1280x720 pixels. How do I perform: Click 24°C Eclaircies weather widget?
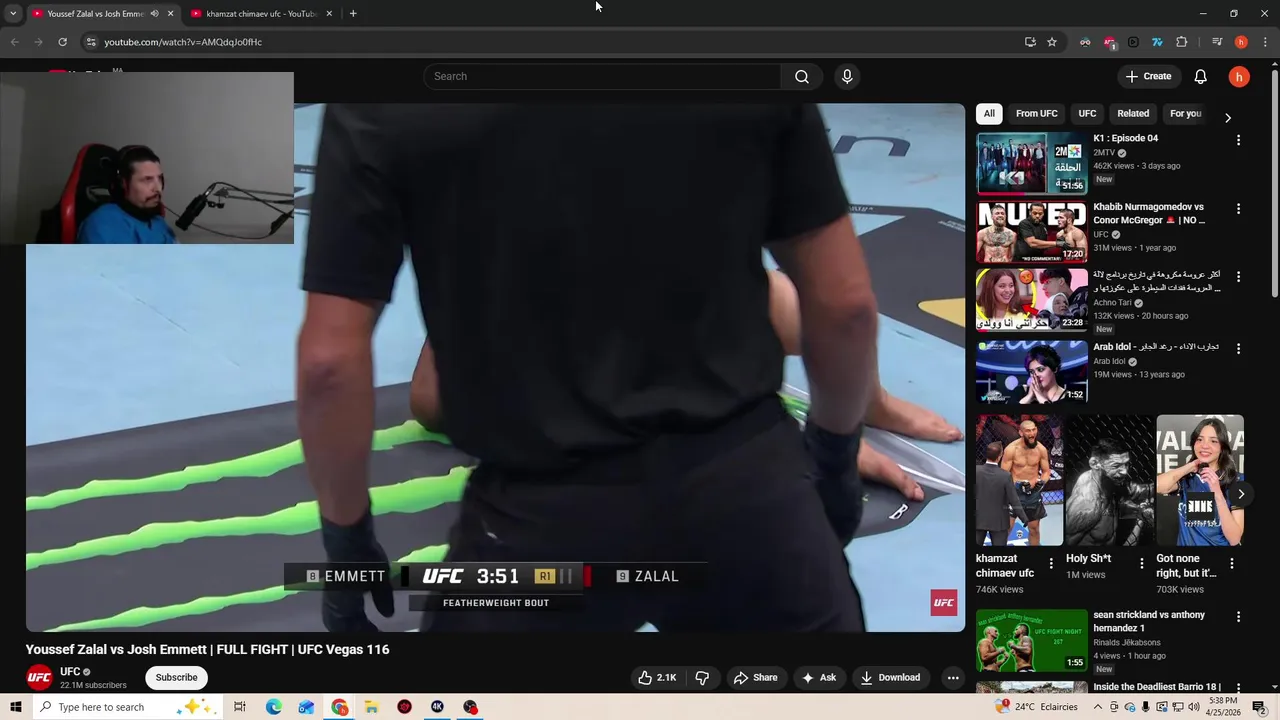(1036, 707)
